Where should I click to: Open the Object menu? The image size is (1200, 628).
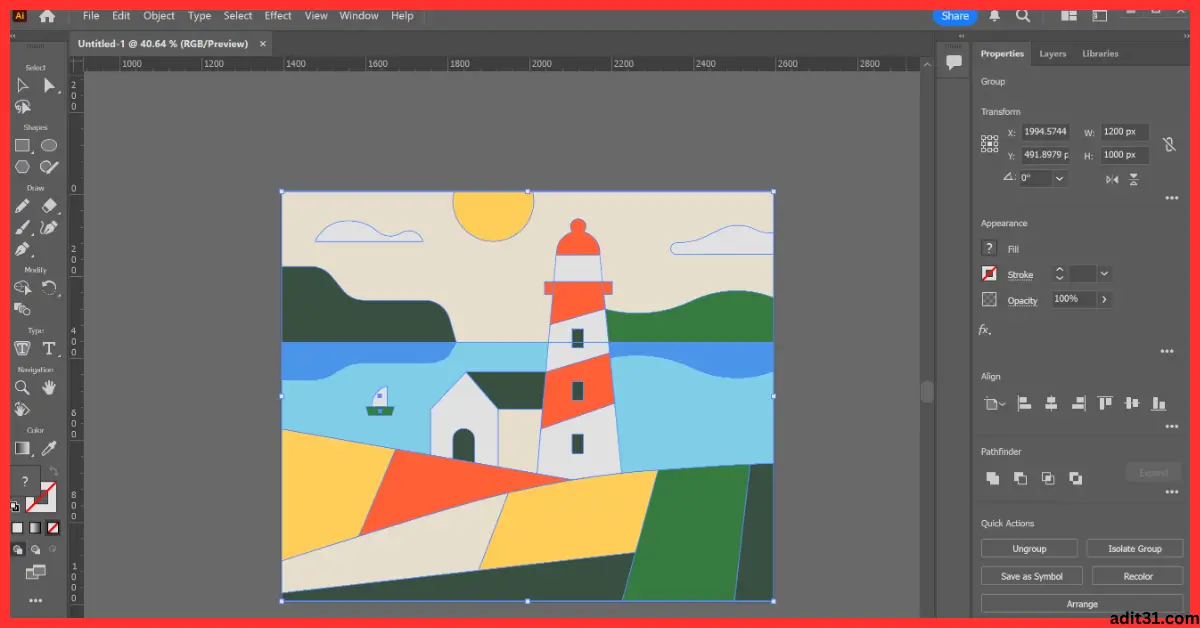coord(159,15)
